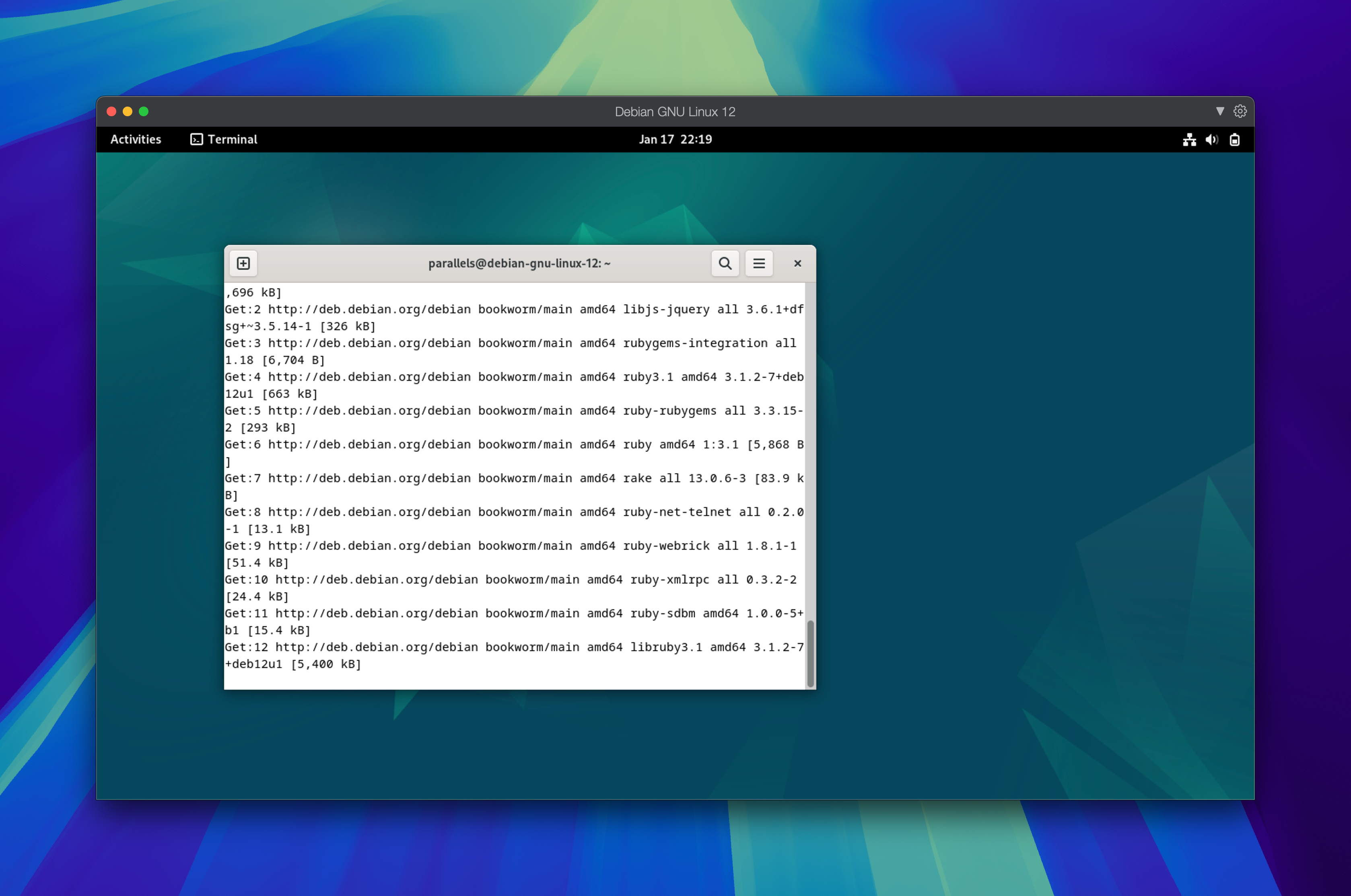The width and height of the screenshot is (1351, 896).
Task: Click the Get:4 ruby3.1 line
Action: 514,376
